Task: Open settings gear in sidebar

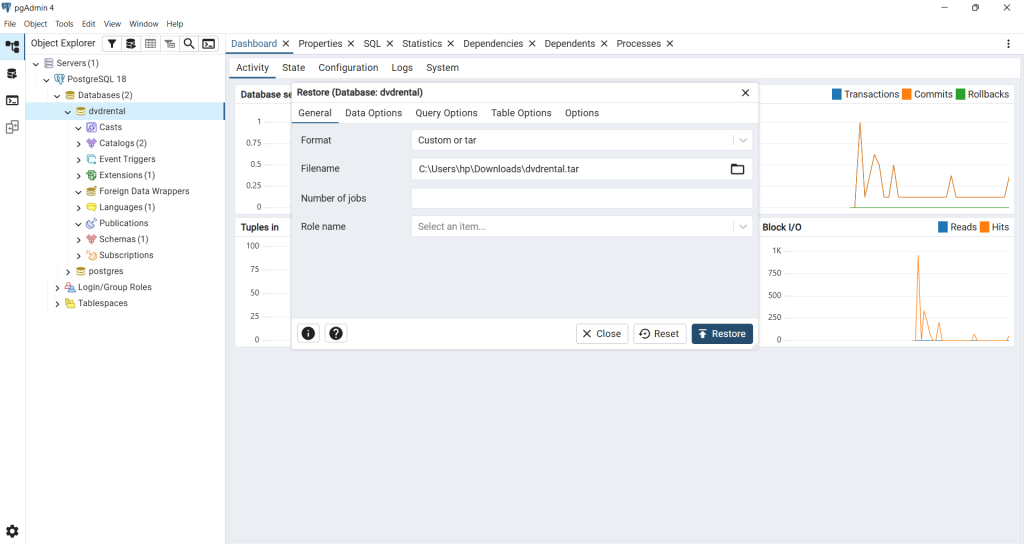Action: tap(12, 531)
